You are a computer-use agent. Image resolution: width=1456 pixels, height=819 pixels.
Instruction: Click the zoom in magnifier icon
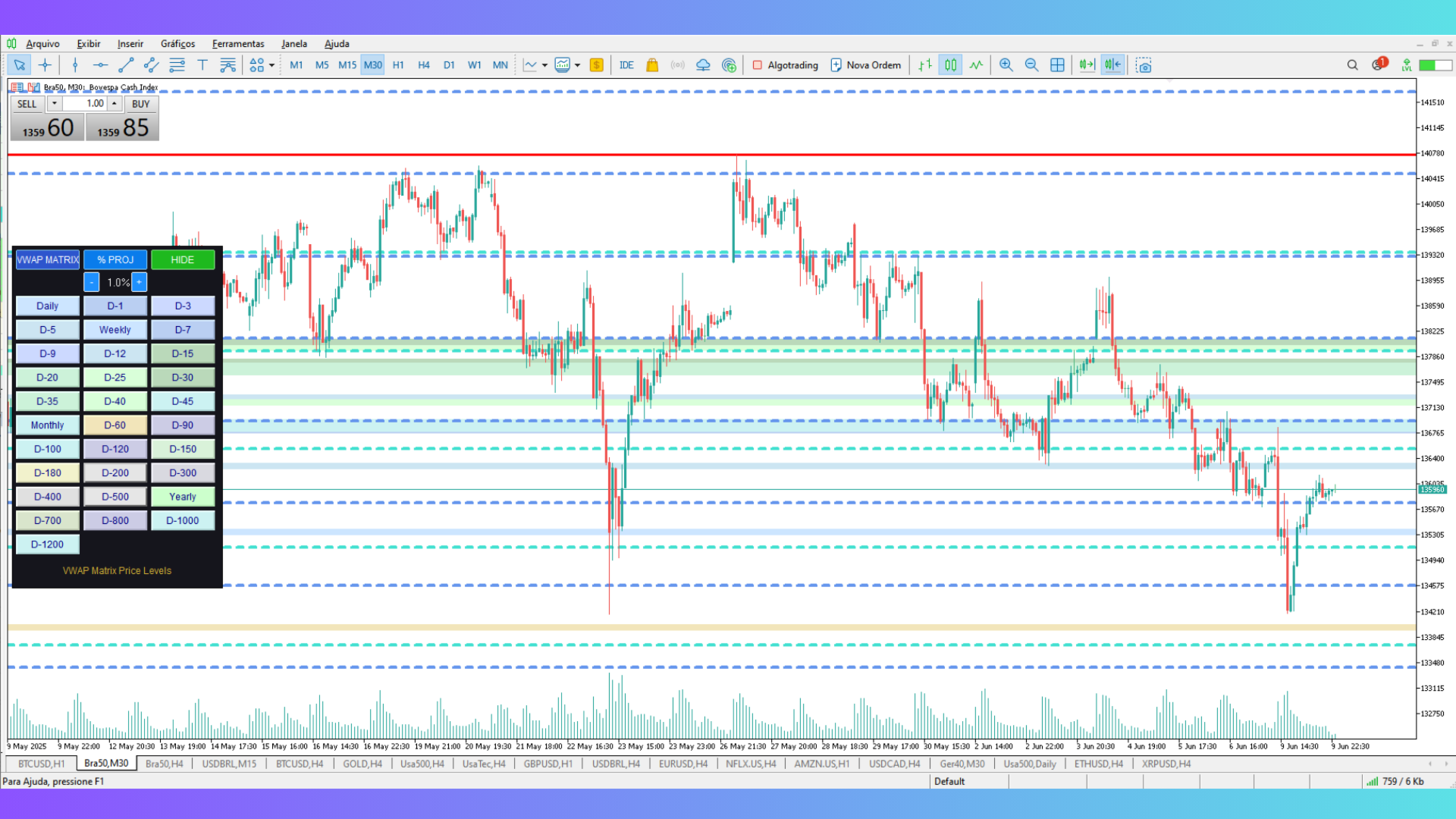pyautogui.click(x=1006, y=65)
